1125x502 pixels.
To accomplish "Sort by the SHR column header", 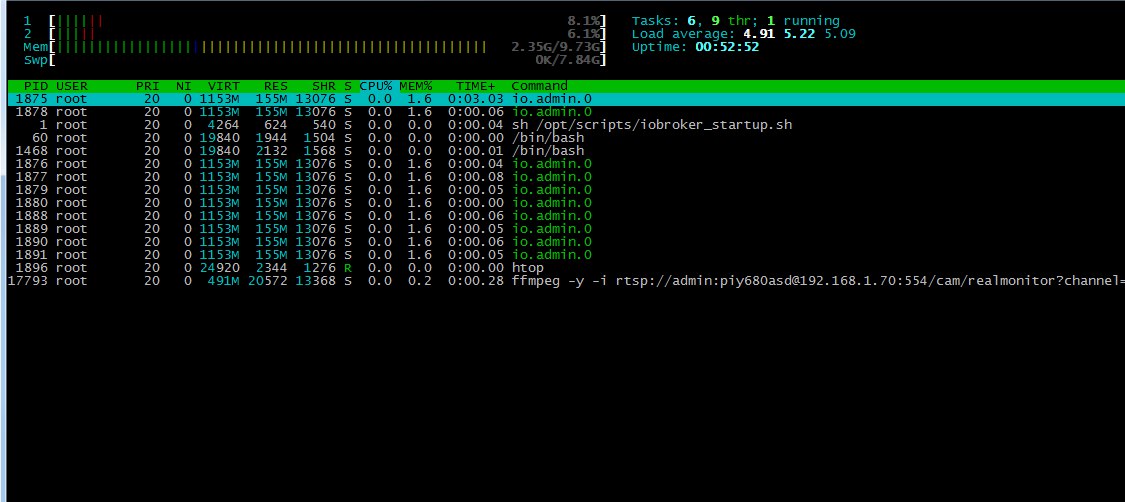I will (x=324, y=86).
